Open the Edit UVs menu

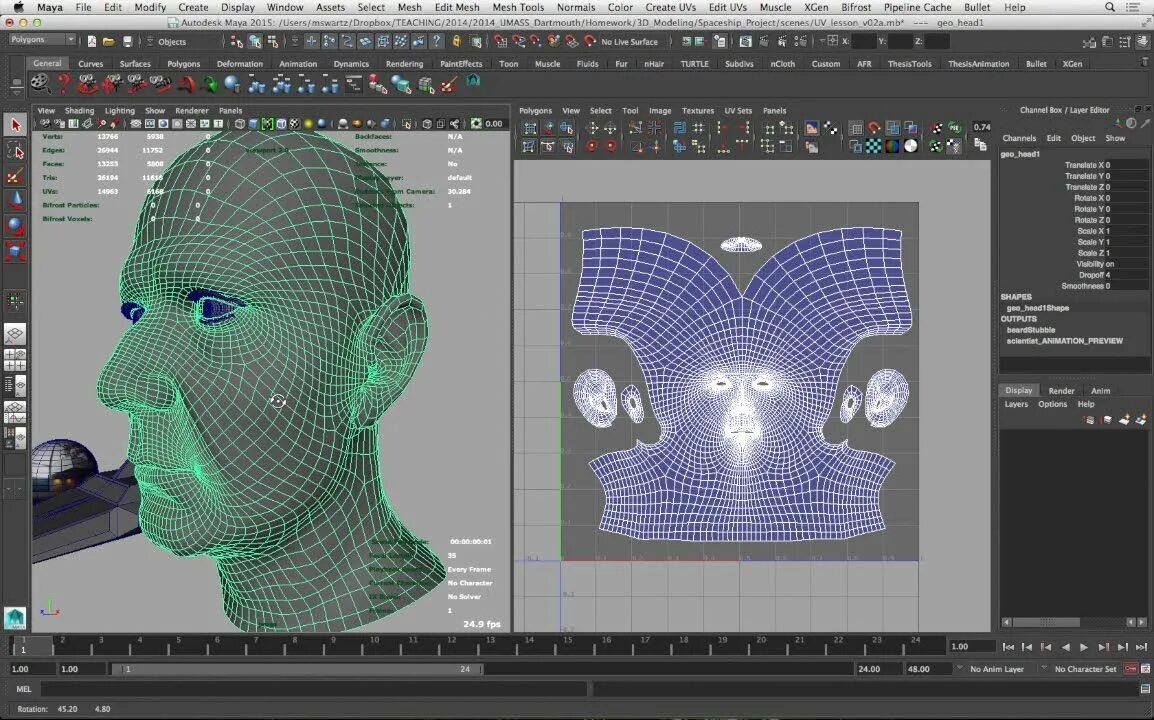point(727,7)
